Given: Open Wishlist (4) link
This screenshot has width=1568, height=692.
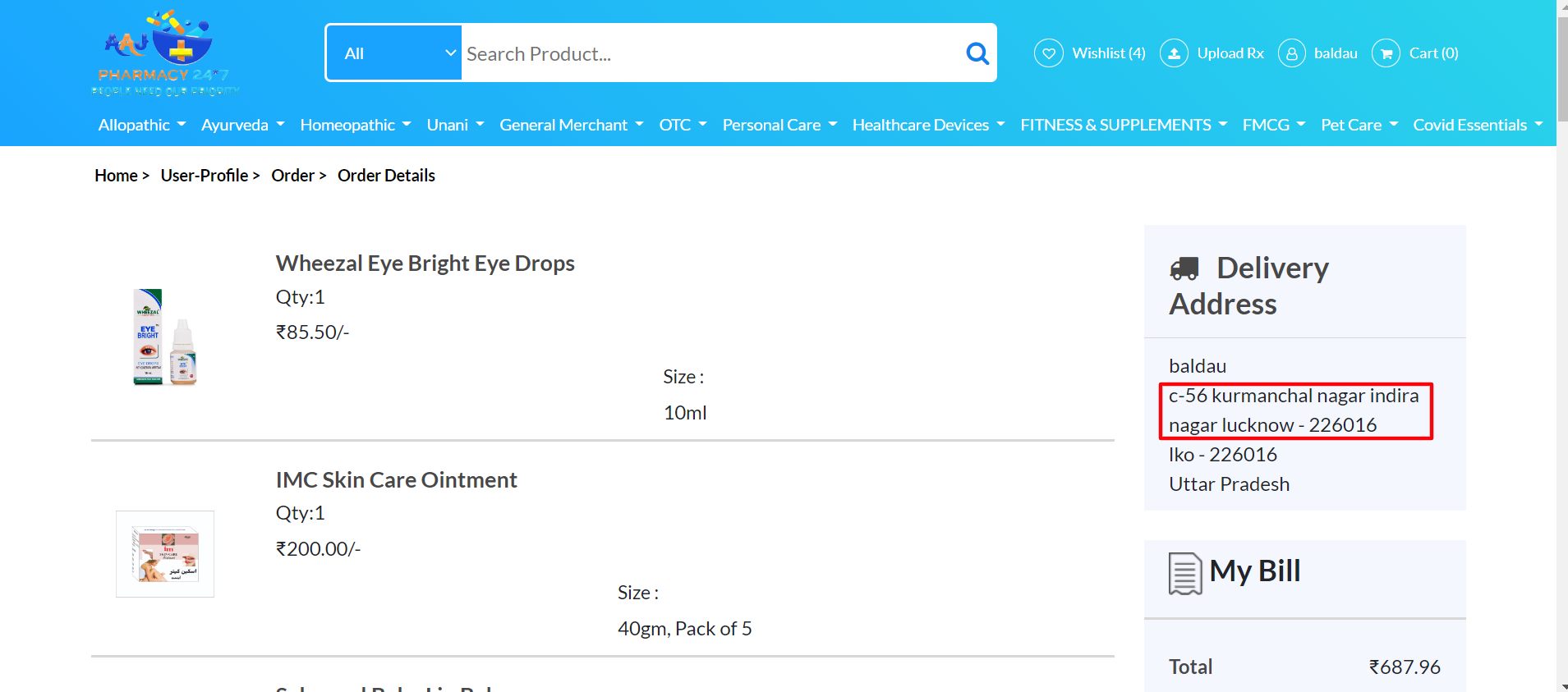Looking at the screenshot, I should tap(1109, 53).
